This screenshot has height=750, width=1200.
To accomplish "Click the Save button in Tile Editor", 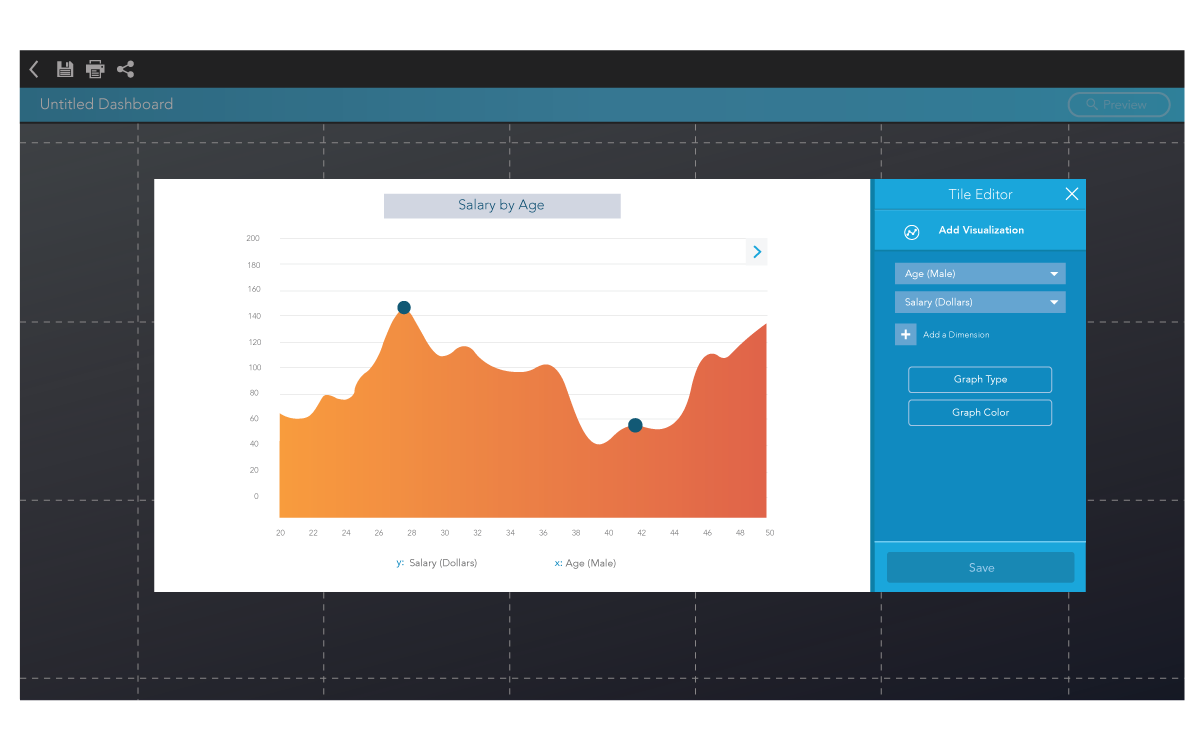I will tap(981, 567).
